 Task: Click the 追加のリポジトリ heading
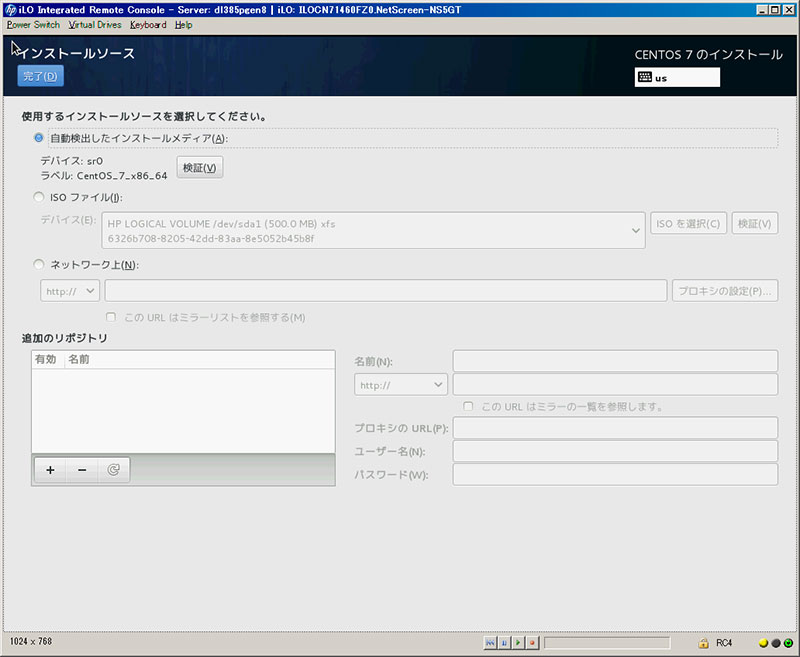[64, 338]
